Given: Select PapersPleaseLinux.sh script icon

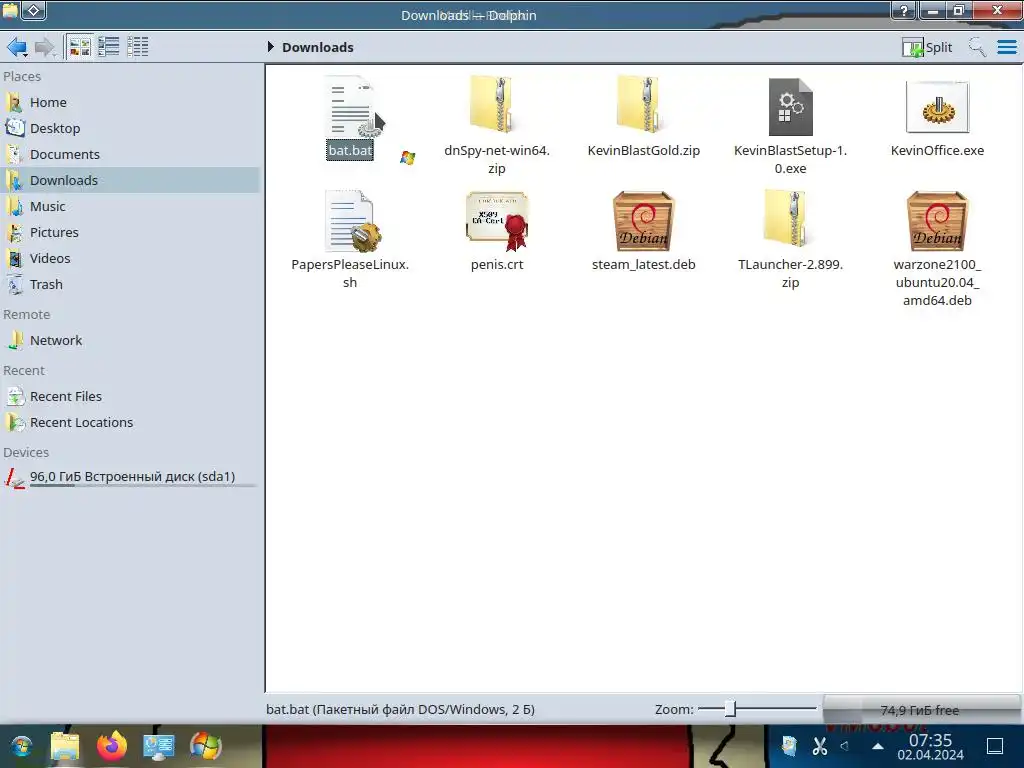Looking at the screenshot, I should click(x=351, y=221).
